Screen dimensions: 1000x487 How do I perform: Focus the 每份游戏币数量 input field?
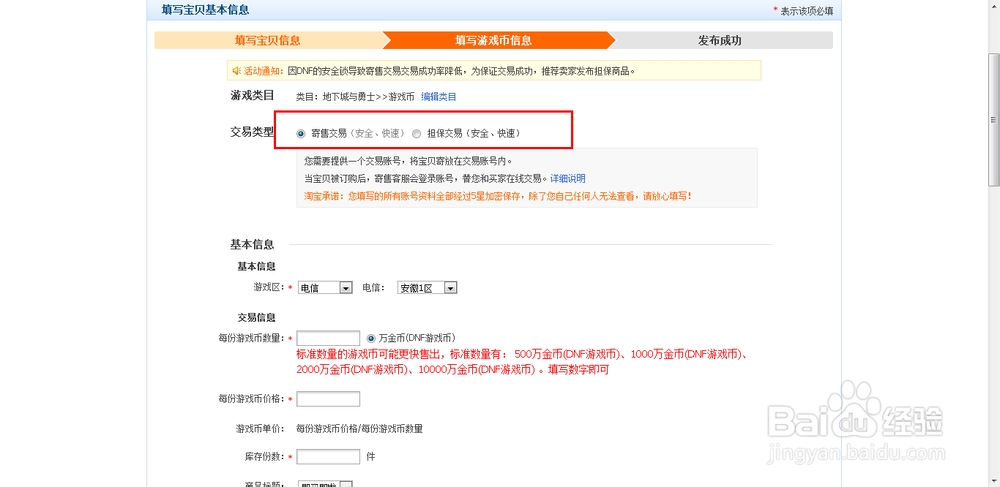pyautogui.click(x=328, y=338)
